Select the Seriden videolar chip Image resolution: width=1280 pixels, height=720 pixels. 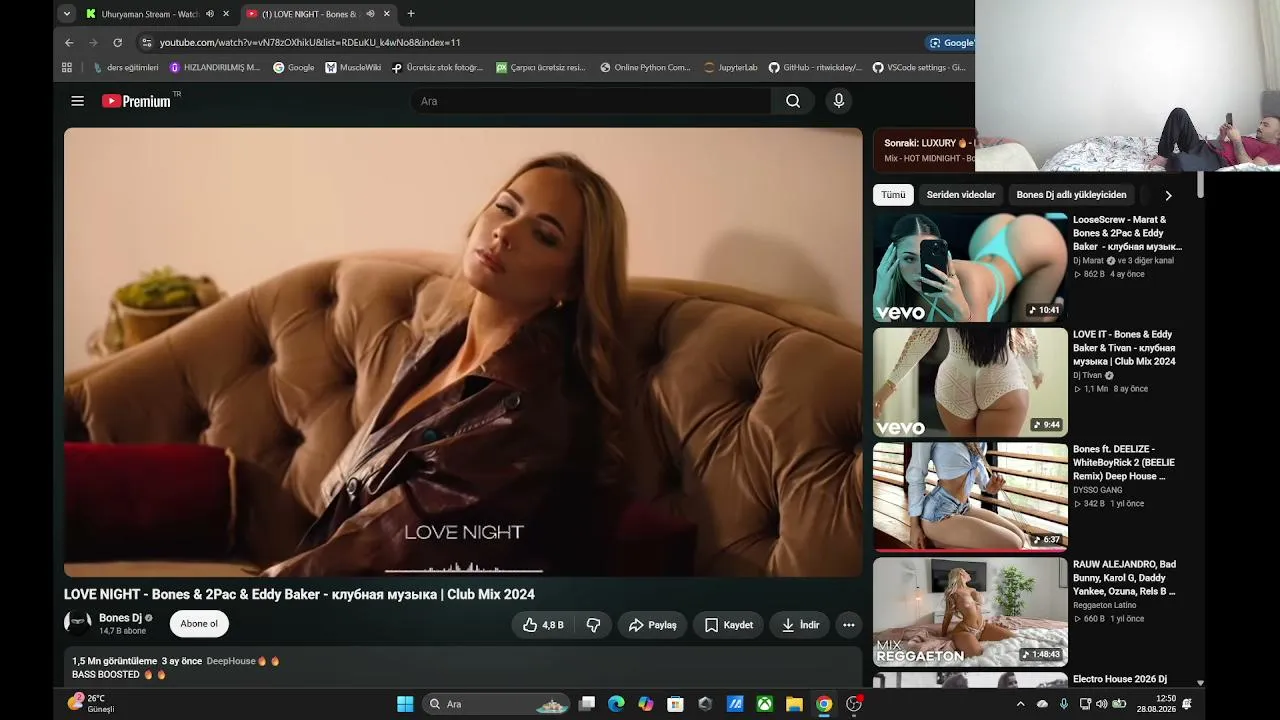coord(961,195)
